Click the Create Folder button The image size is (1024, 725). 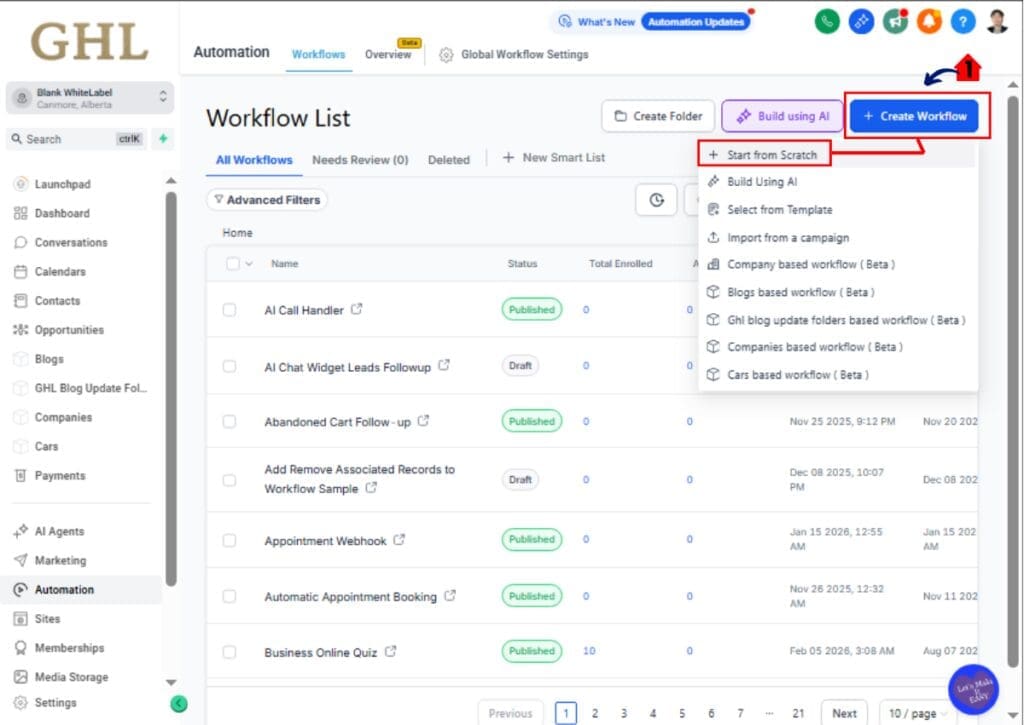tap(658, 116)
